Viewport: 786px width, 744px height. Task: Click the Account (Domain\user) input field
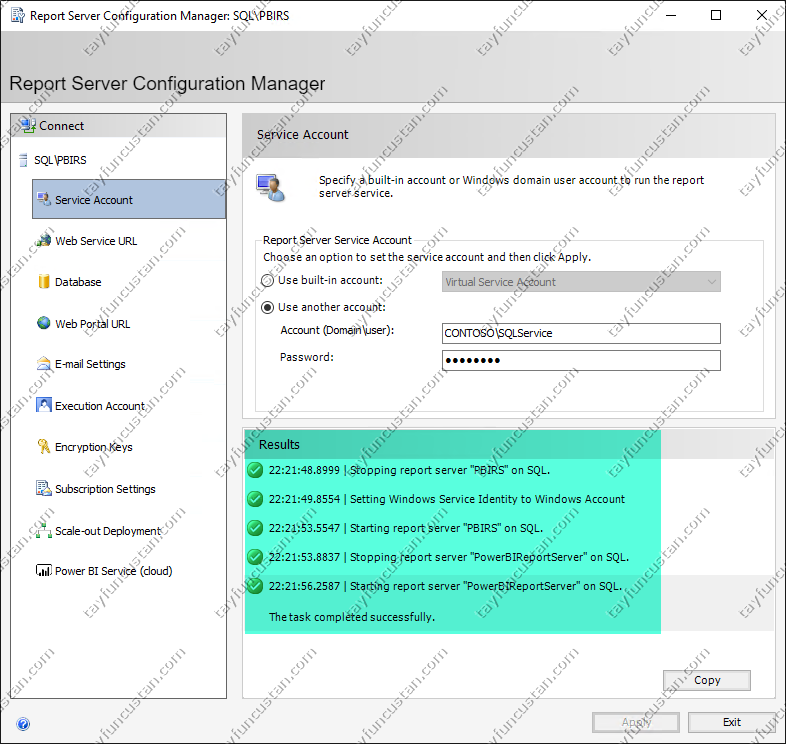click(x=581, y=333)
